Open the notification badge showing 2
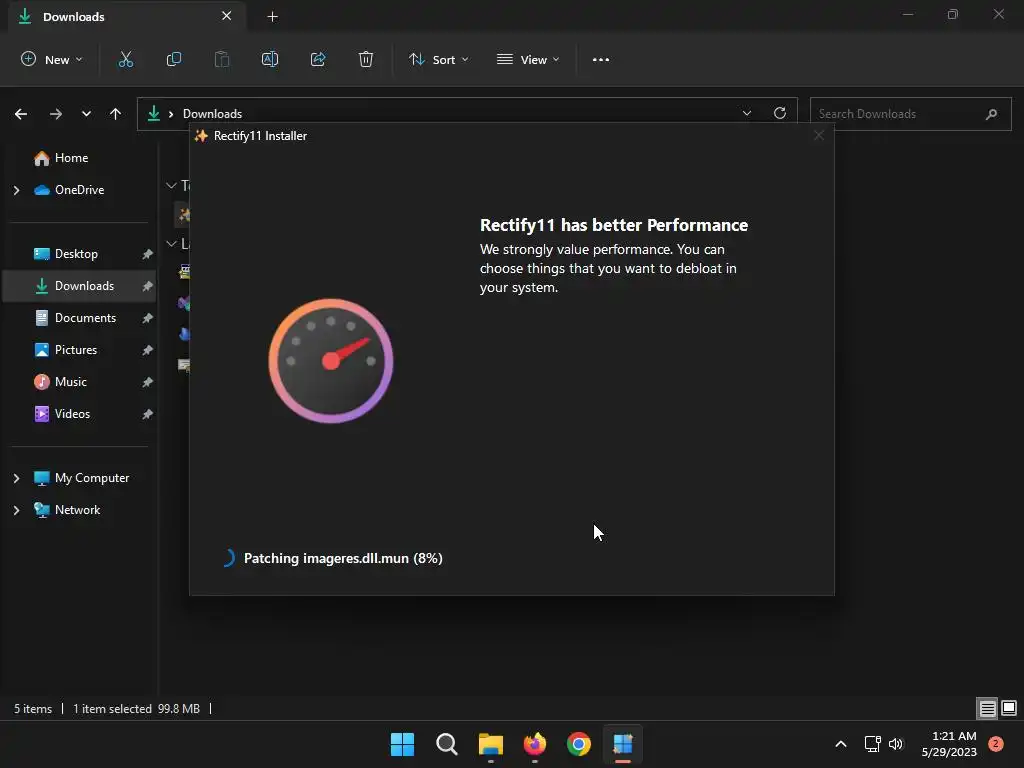Viewport: 1024px width, 768px height. (996, 744)
